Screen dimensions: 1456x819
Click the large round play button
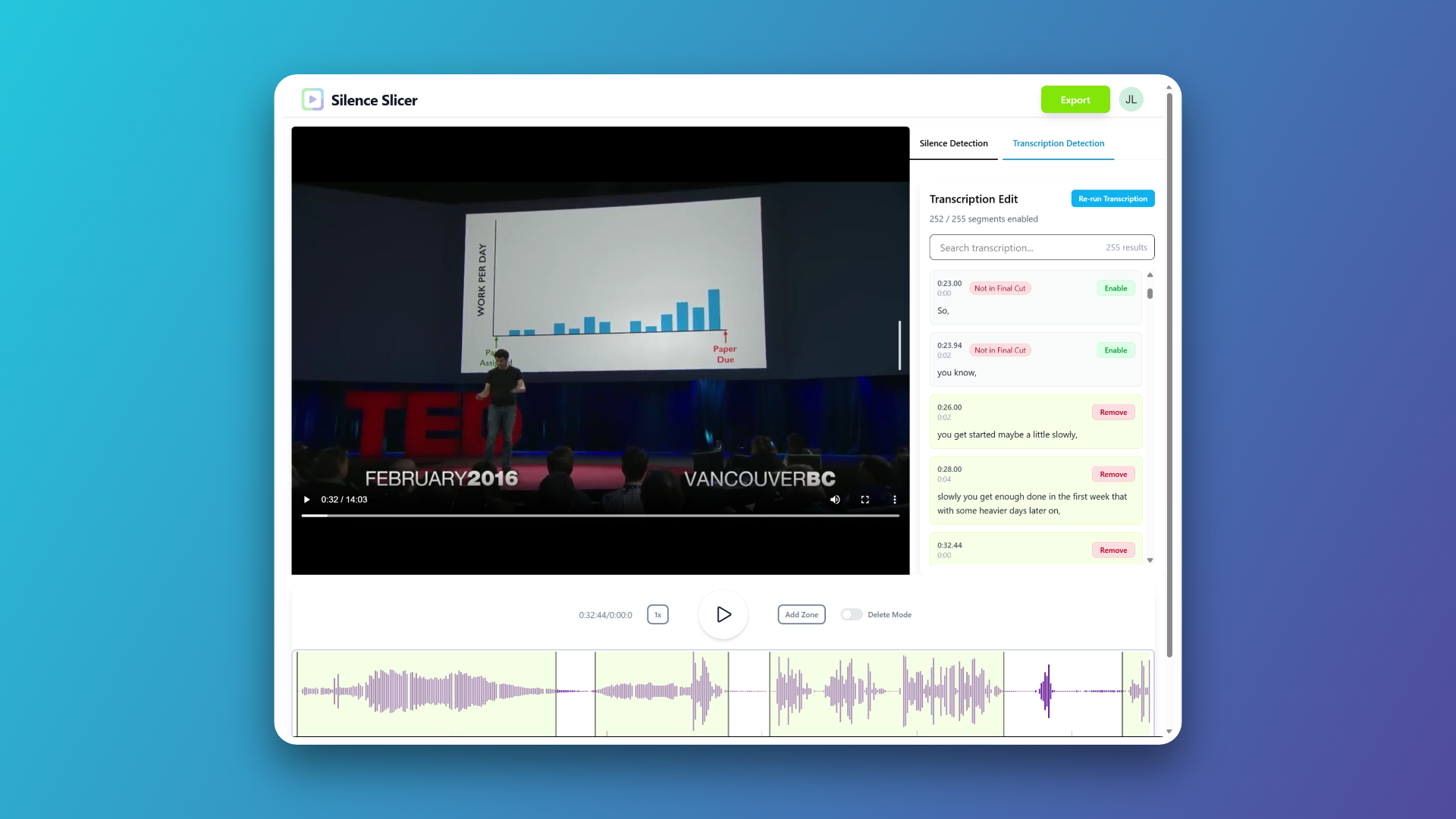[x=723, y=614]
